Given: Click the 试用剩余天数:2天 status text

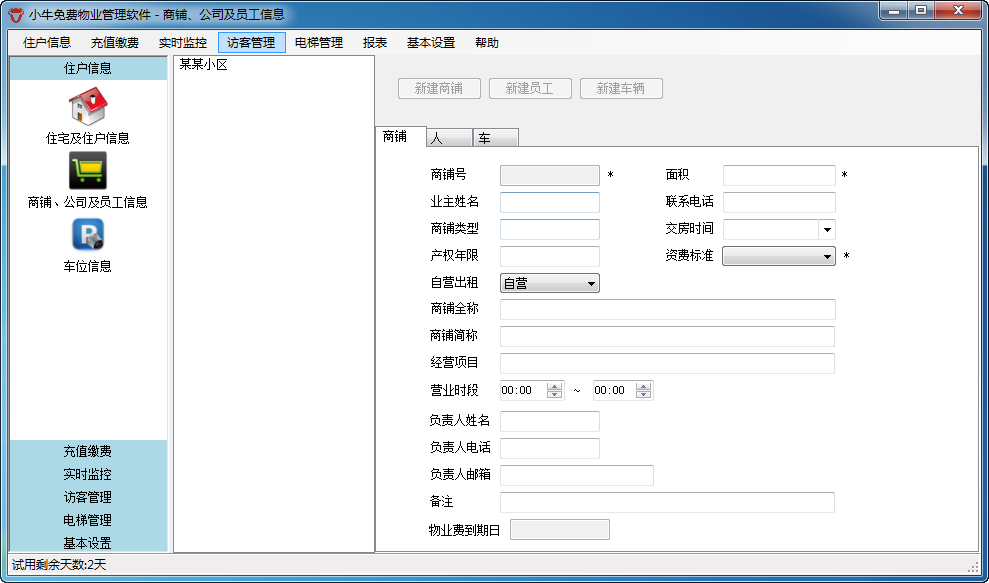Looking at the screenshot, I should click(x=59, y=565).
